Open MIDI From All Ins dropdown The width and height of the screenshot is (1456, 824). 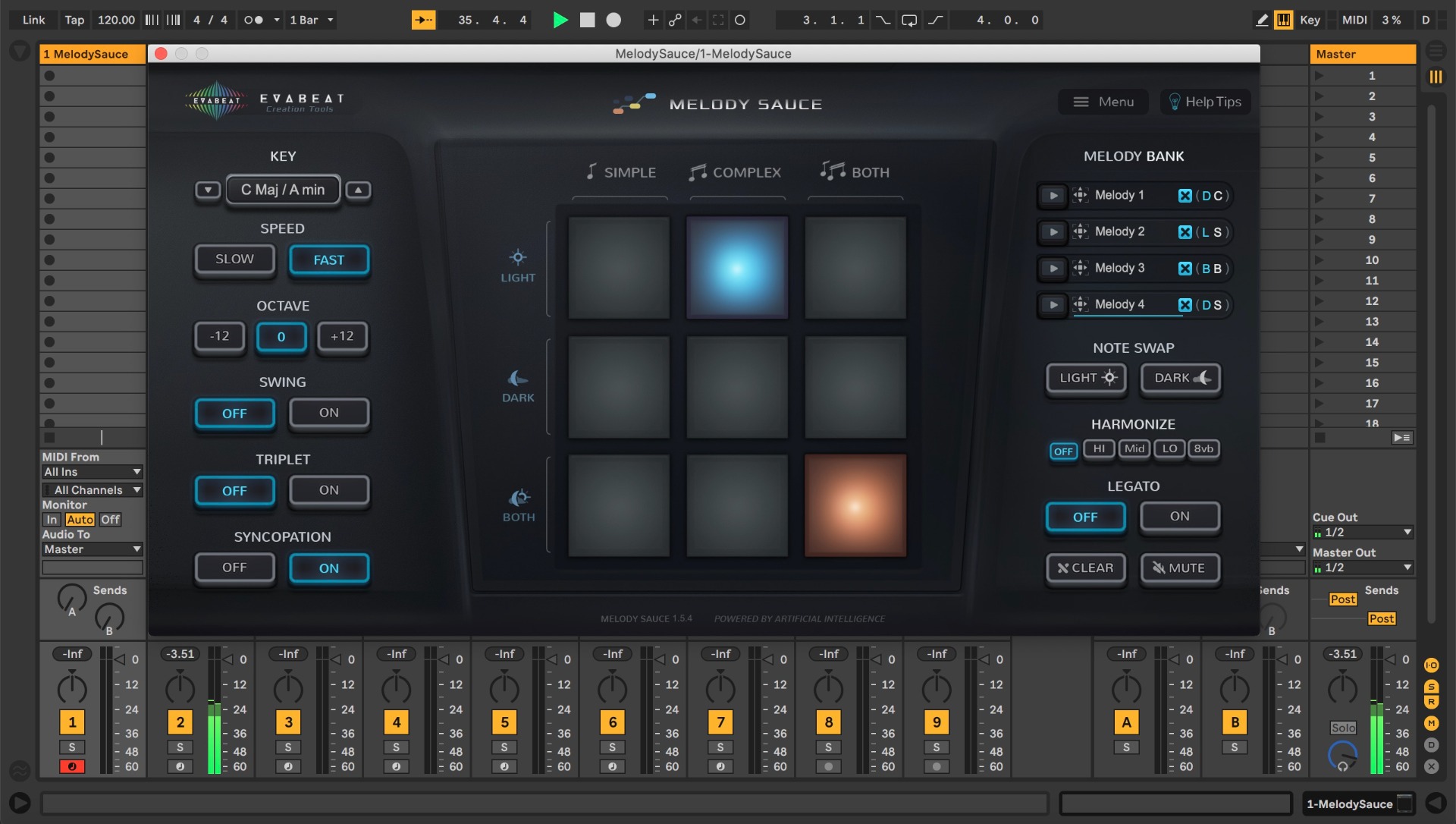pyautogui.click(x=93, y=472)
